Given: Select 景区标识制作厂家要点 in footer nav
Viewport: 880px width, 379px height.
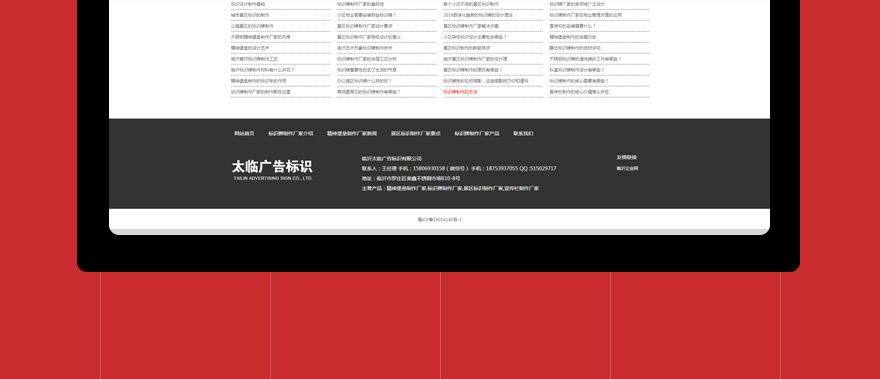Looking at the screenshot, I should click(416, 134).
